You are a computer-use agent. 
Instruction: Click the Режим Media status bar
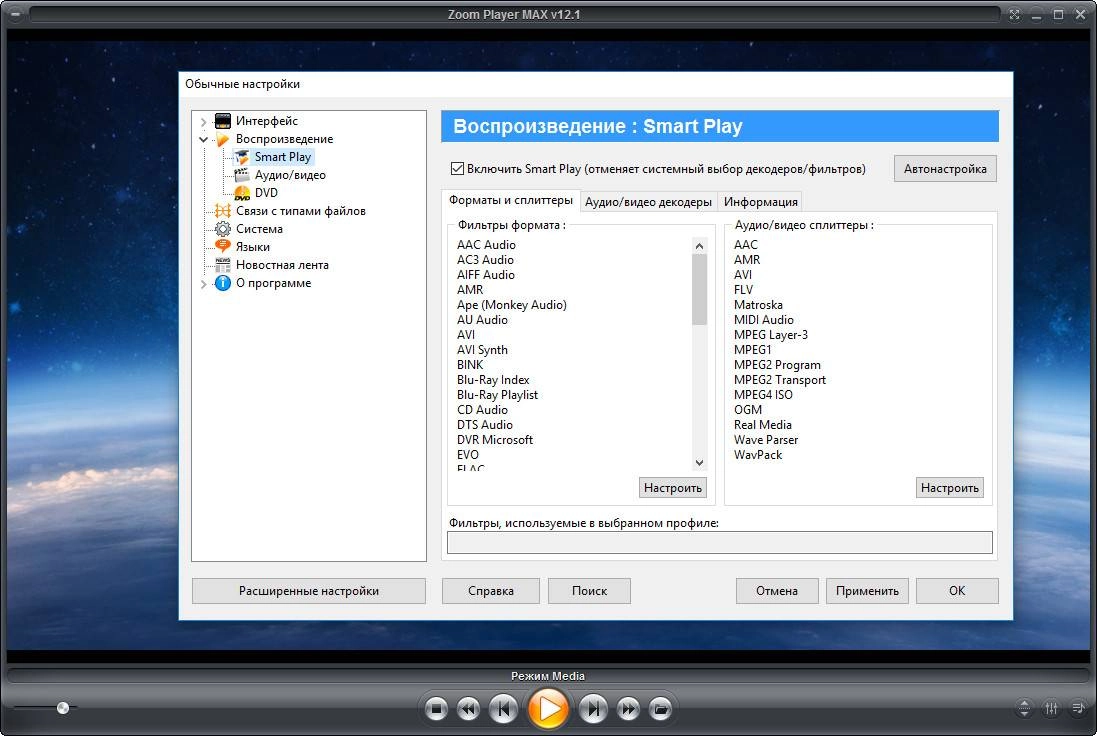[x=548, y=676]
